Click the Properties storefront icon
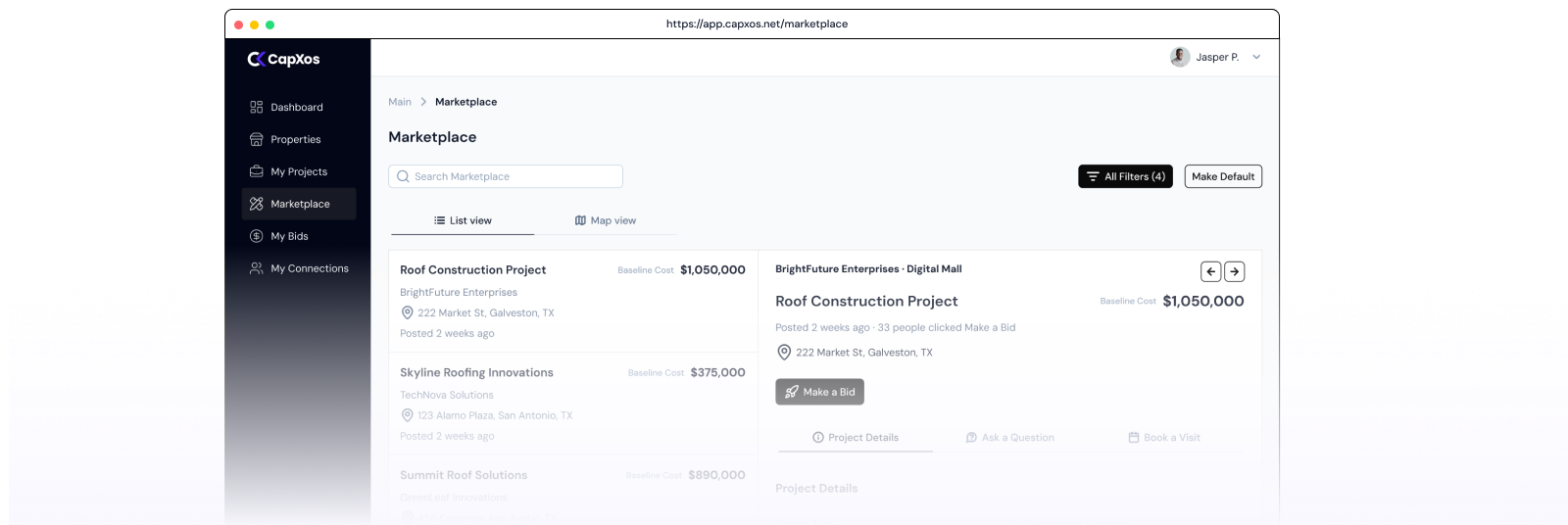Viewport: 1568px width, 525px height. pos(257,140)
